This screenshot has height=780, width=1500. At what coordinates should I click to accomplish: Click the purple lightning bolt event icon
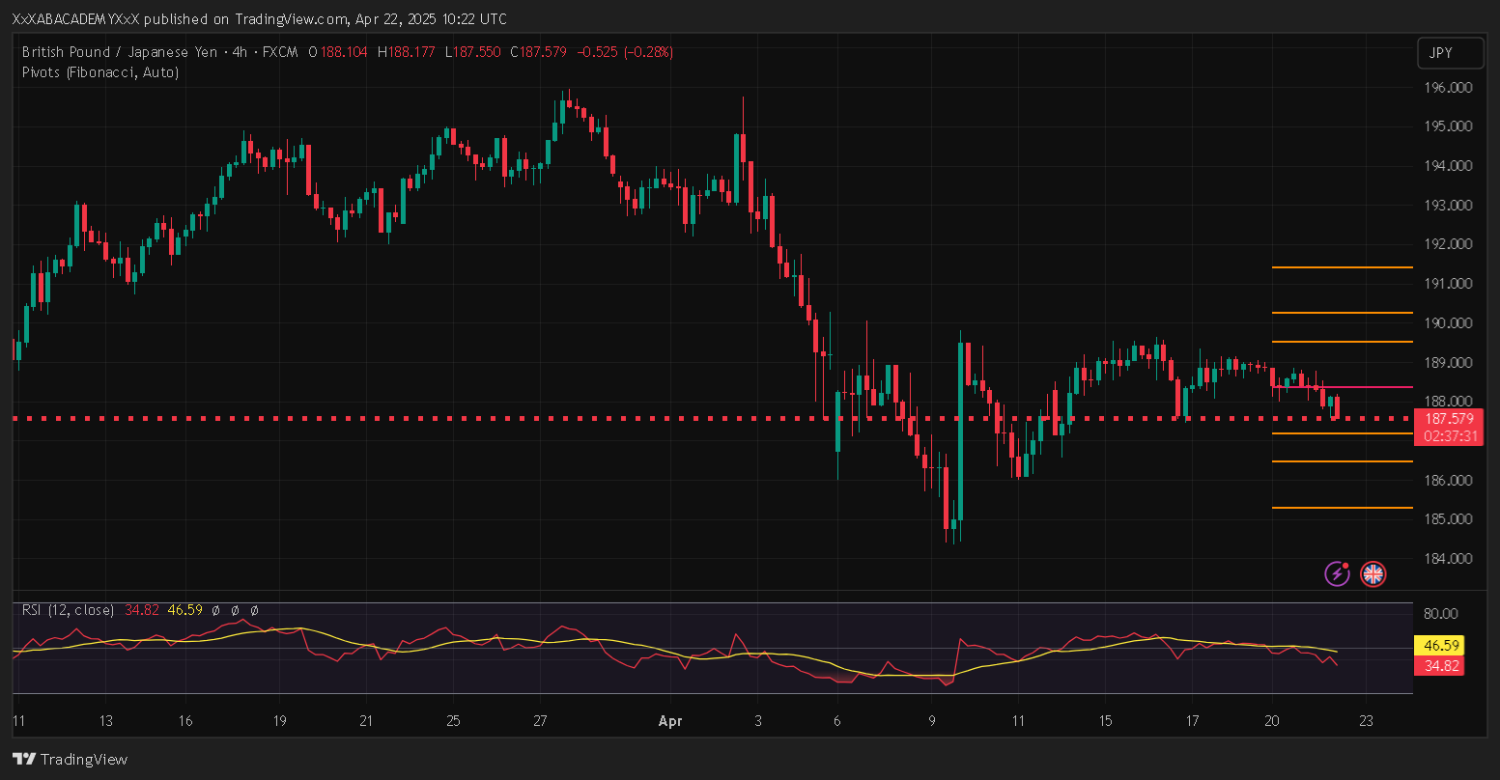(x=1337, y=573)
